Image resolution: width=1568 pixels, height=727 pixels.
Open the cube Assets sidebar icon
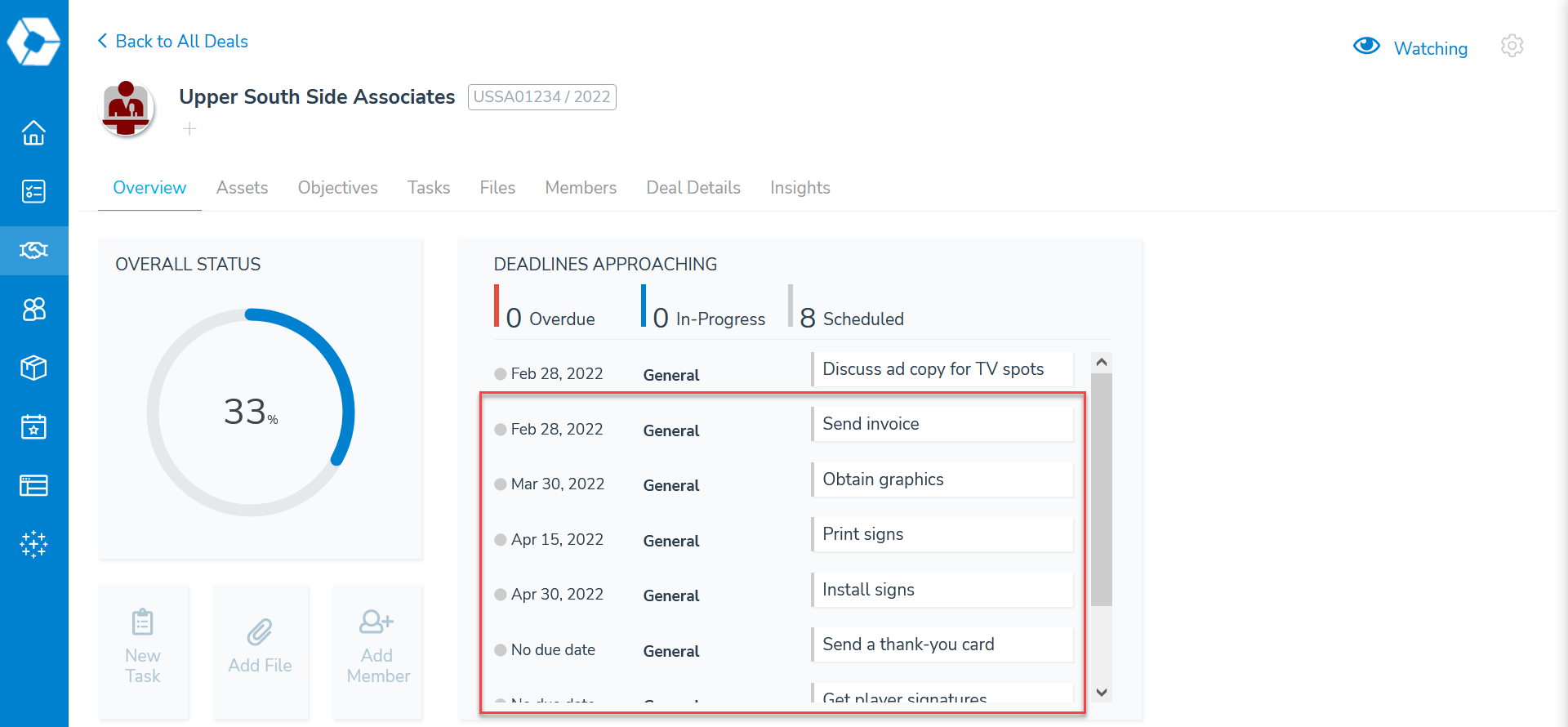pyautogui.click(x=33, y=368)
